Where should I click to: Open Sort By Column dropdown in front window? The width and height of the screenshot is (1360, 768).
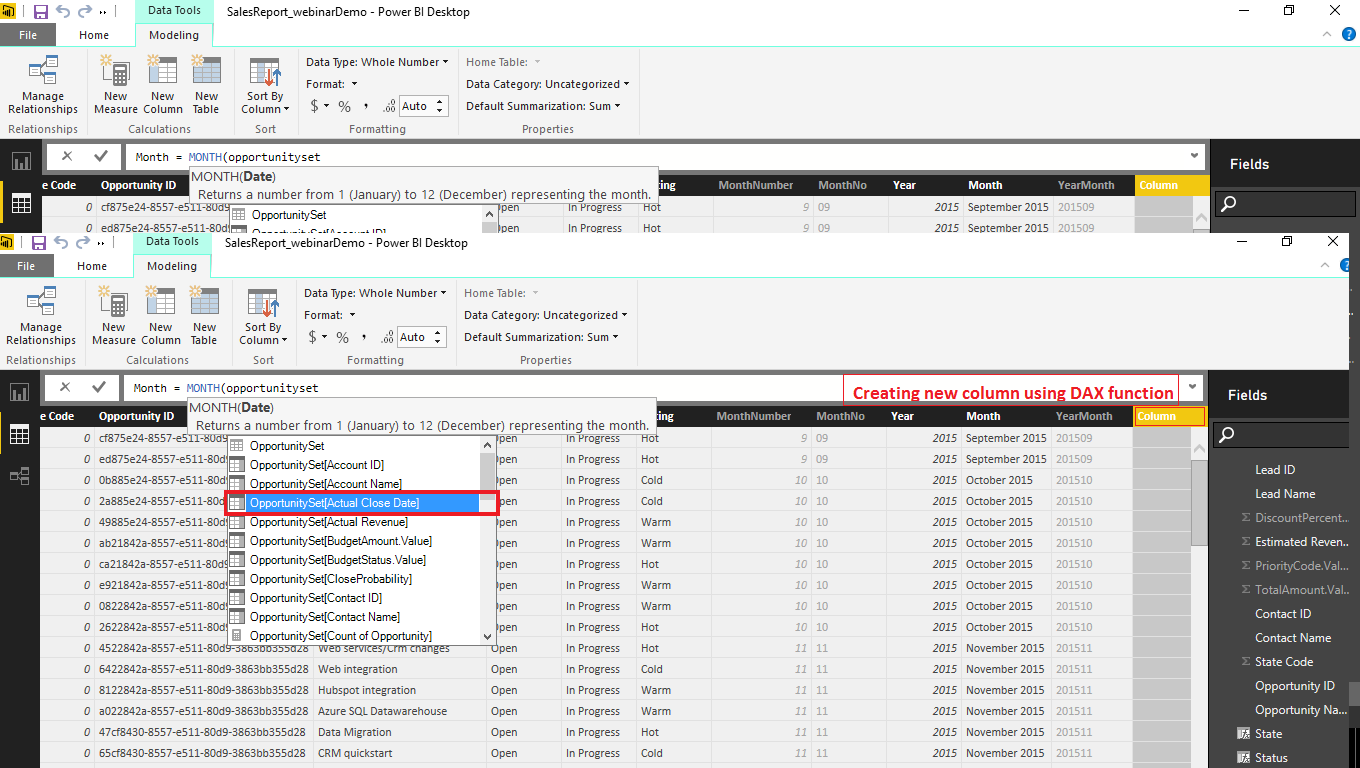[264, 314]
